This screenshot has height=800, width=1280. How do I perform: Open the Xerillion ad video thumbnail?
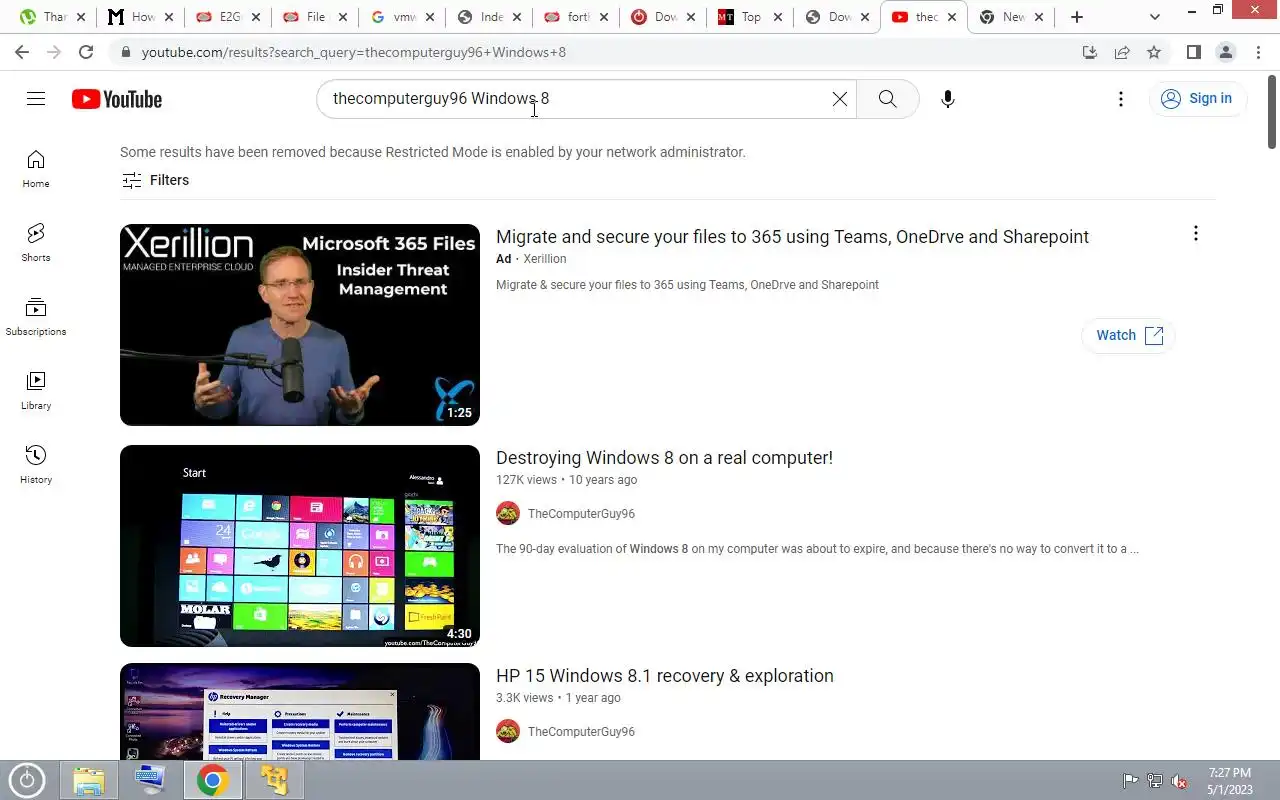click(300, 325)
